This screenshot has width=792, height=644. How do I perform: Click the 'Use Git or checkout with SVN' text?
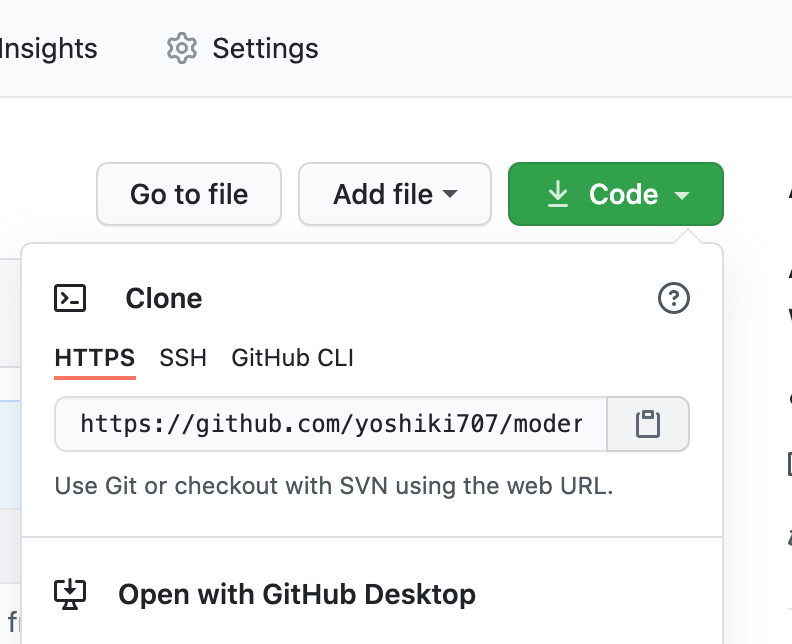(x=334, y=487)
